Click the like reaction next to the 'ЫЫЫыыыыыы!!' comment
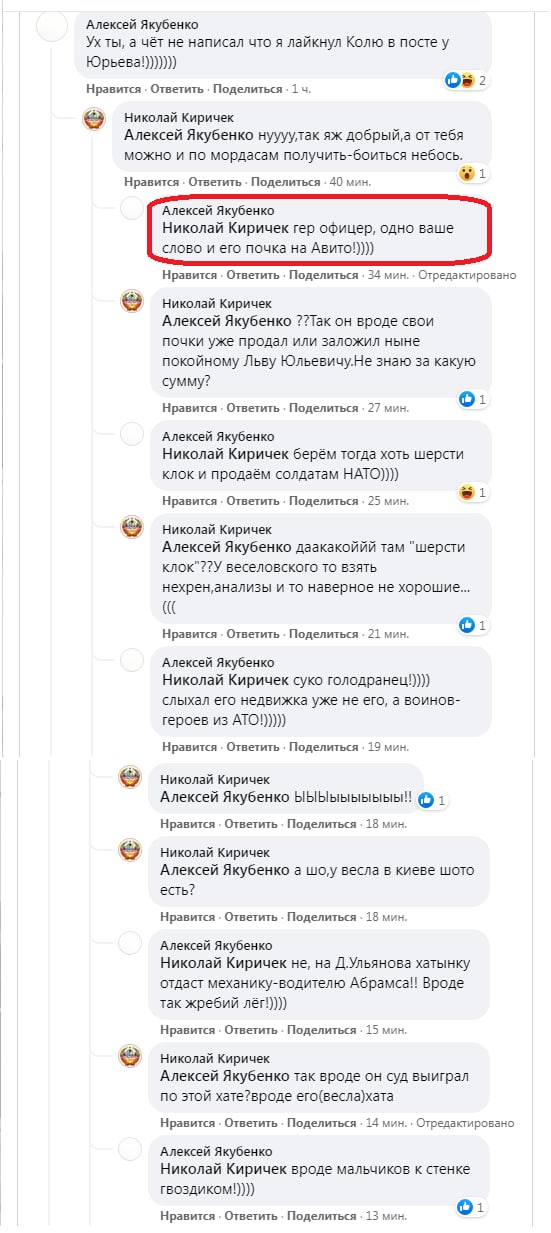Viewport: 551px width, 1233px height. pos(426,800)
